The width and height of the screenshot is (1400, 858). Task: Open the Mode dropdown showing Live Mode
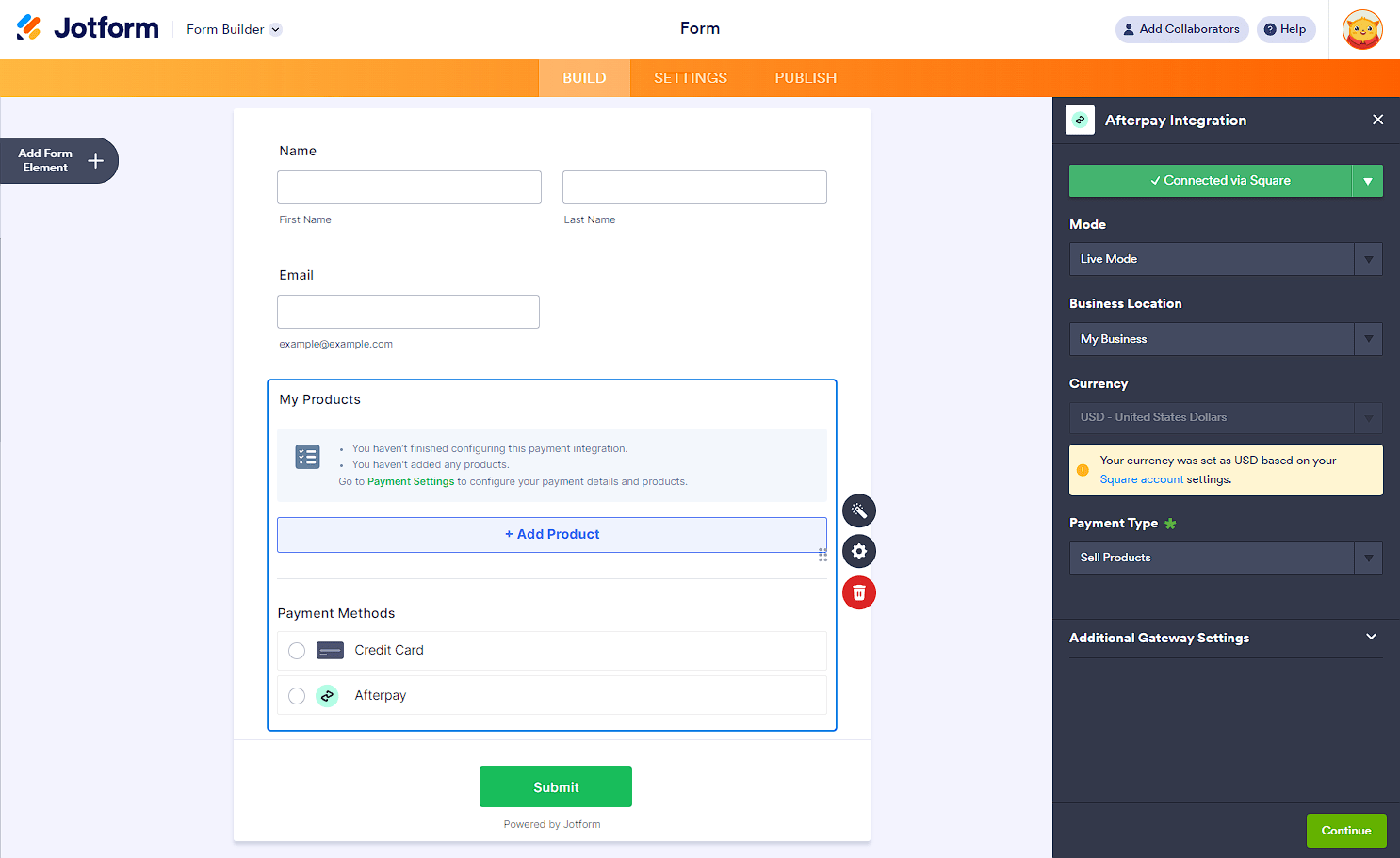pyautogui.click(x=1226, y=259)
